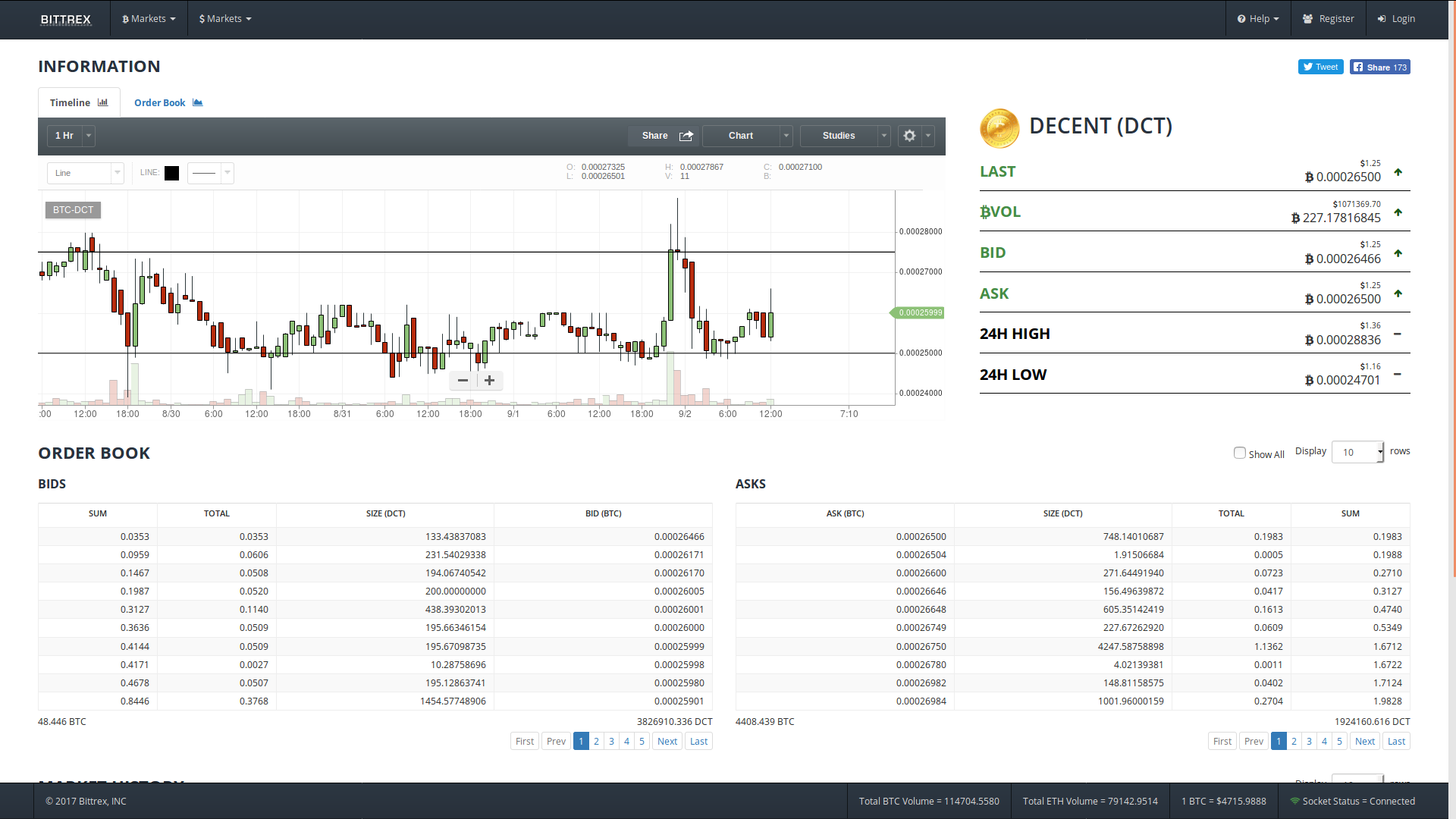
Task: Open the line style dropdown
Action: (210, 173)
